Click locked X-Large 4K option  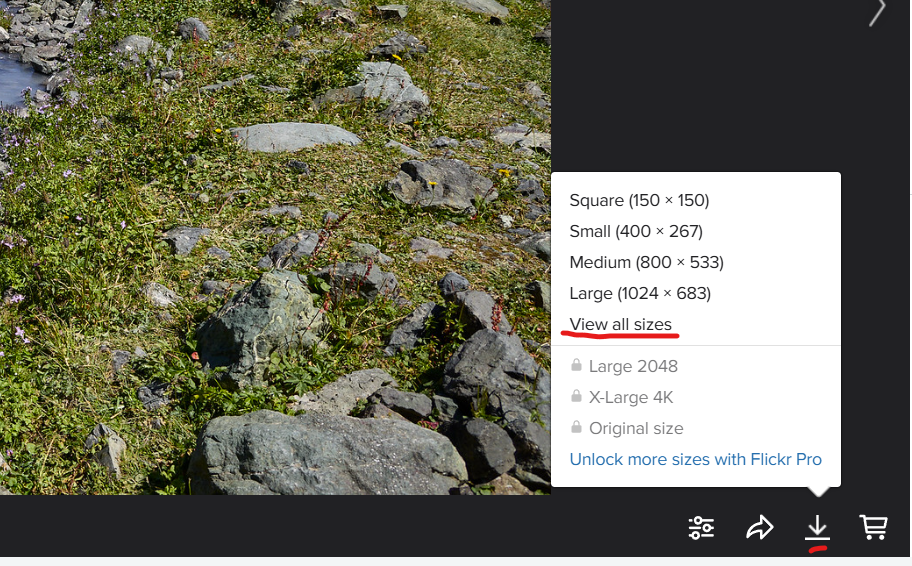coord(622,397)
